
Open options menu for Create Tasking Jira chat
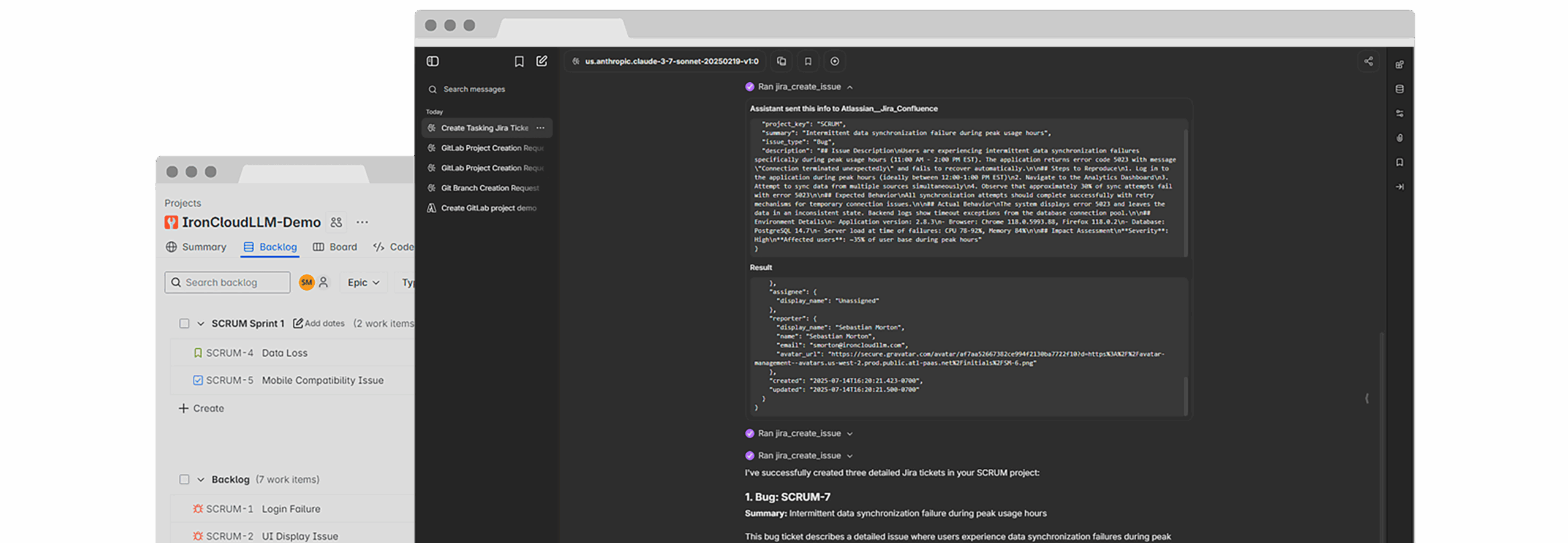(x=540, y=128)
